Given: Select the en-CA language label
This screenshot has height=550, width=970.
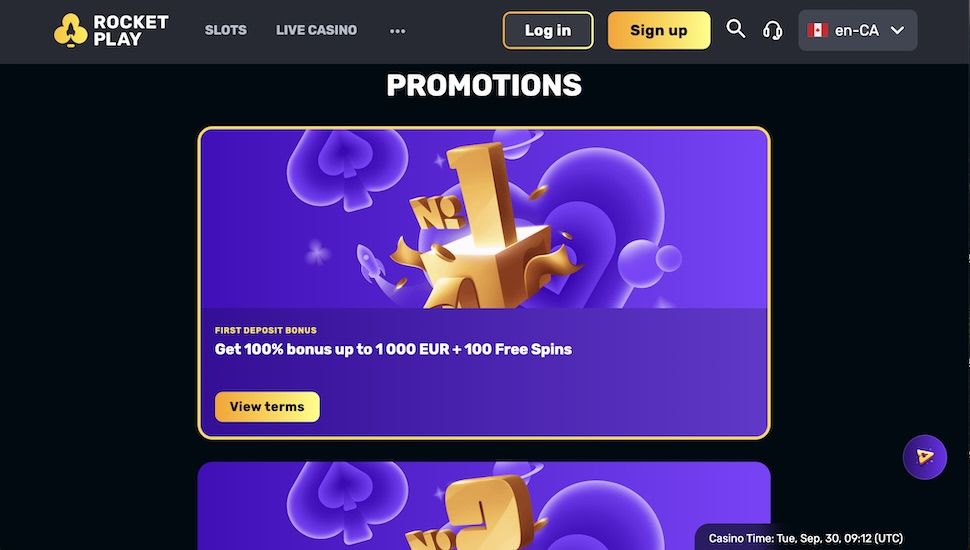Looking at the screenshot, I should (856, 30).
